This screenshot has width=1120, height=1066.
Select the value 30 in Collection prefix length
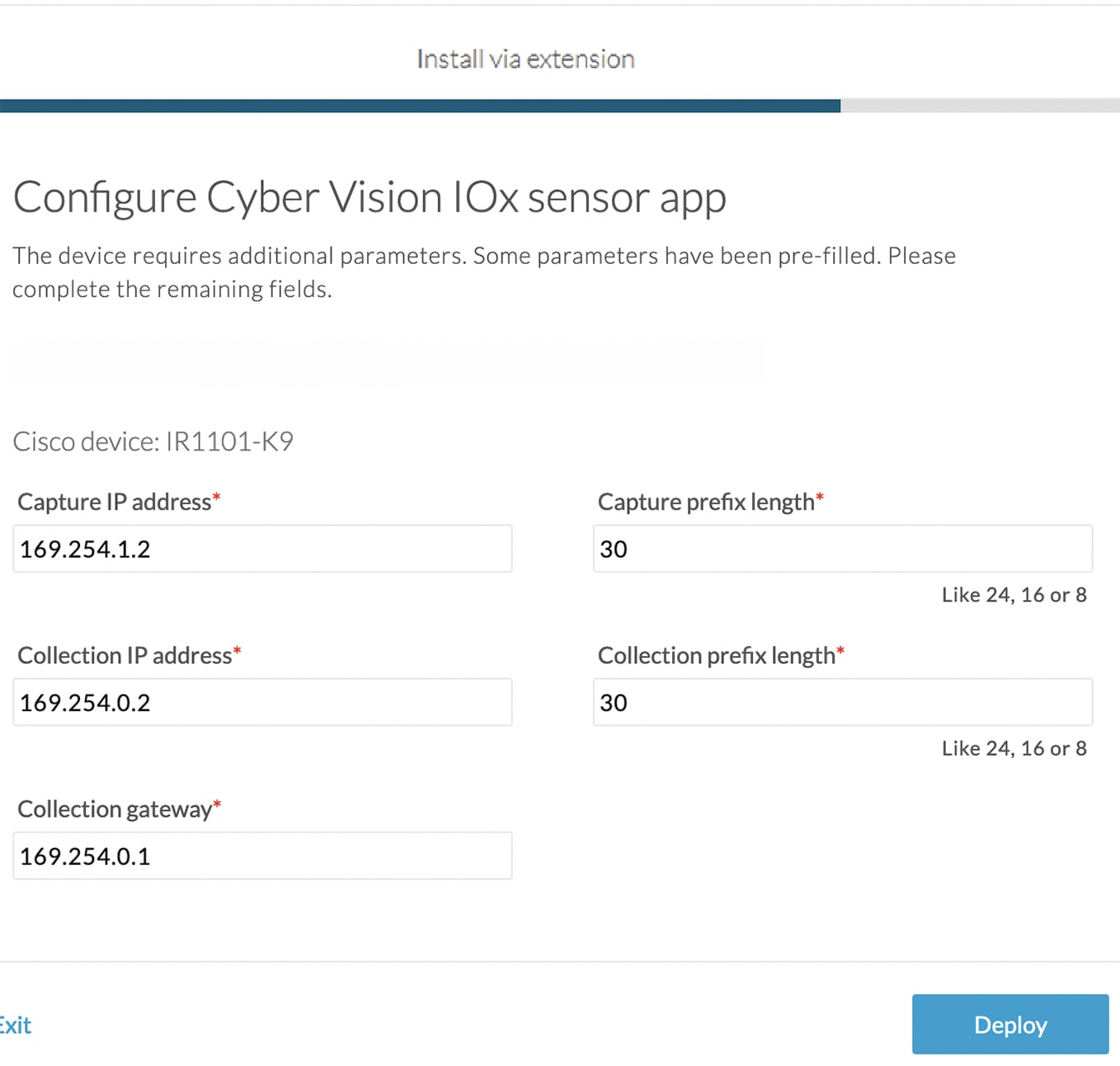coord(614,702)
